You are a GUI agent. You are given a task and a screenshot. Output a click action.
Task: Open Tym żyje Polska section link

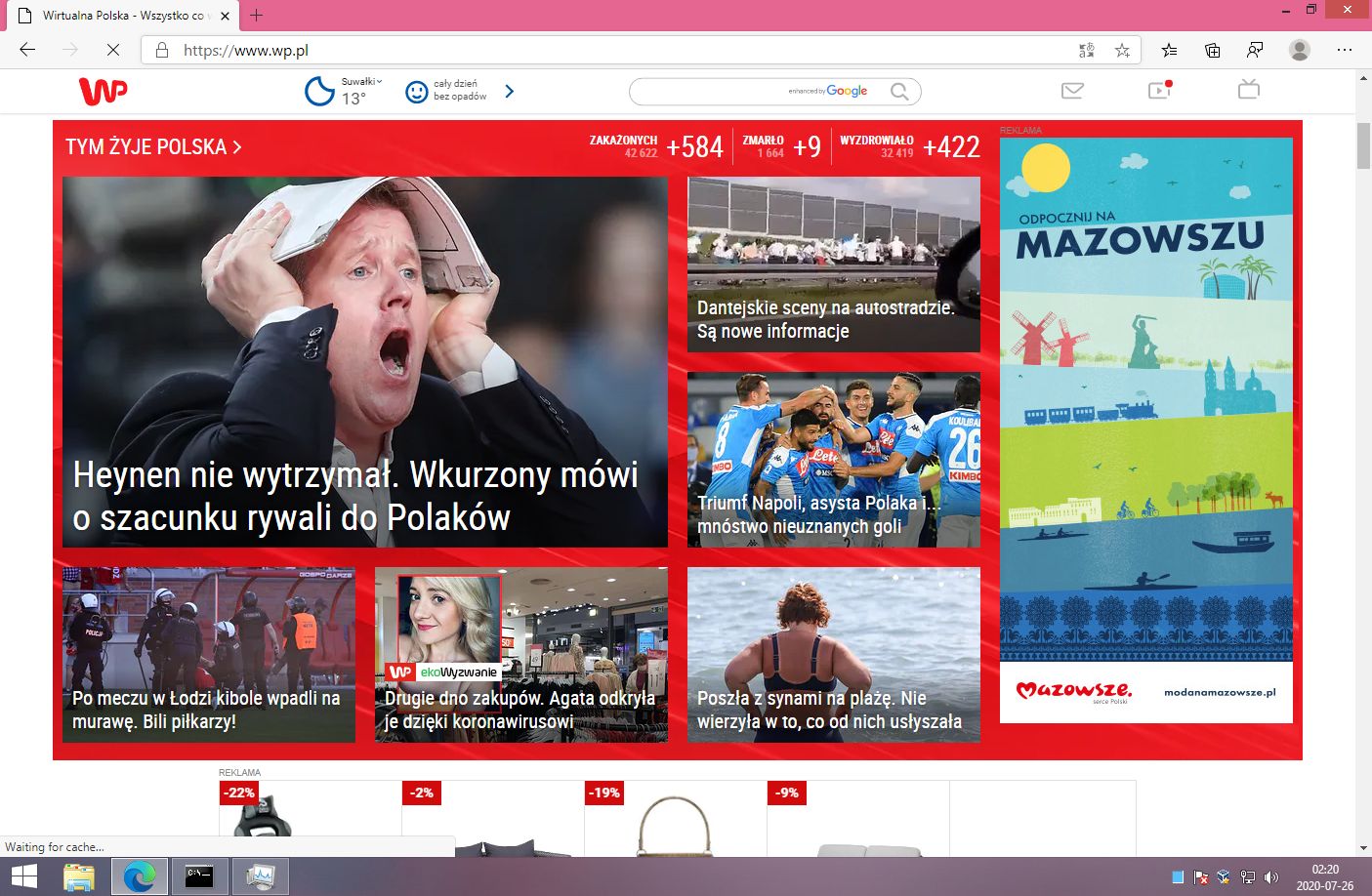tap(153, 147)
